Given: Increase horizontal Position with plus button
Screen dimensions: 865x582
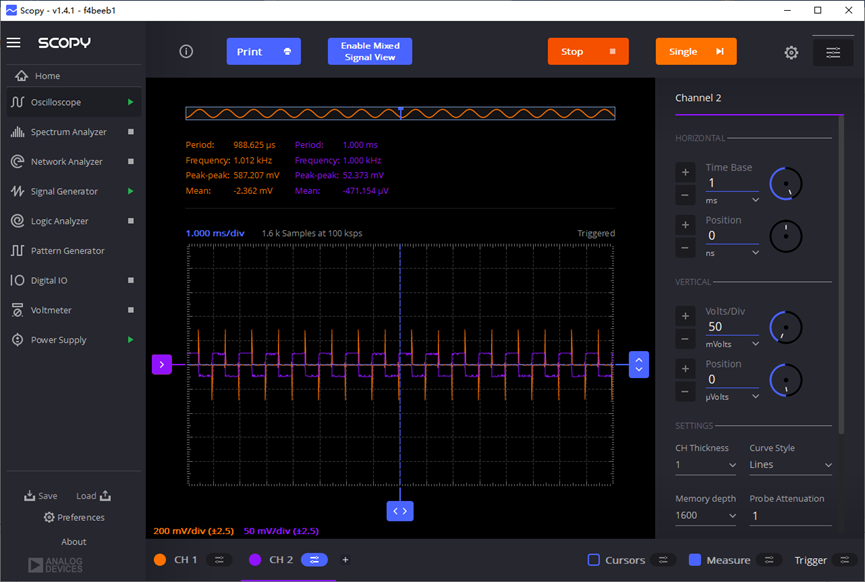Looking at the screenshot, I should [x=685, y=225].
